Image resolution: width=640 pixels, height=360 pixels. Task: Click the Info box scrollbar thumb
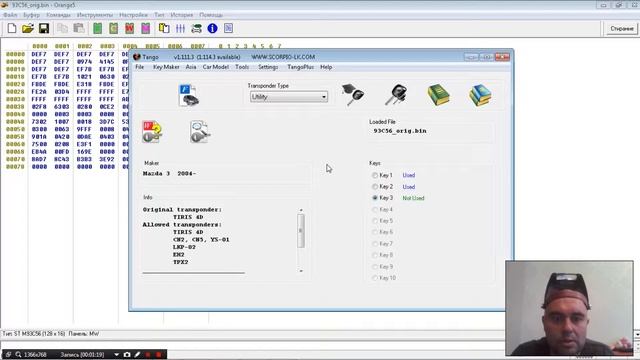301,231
